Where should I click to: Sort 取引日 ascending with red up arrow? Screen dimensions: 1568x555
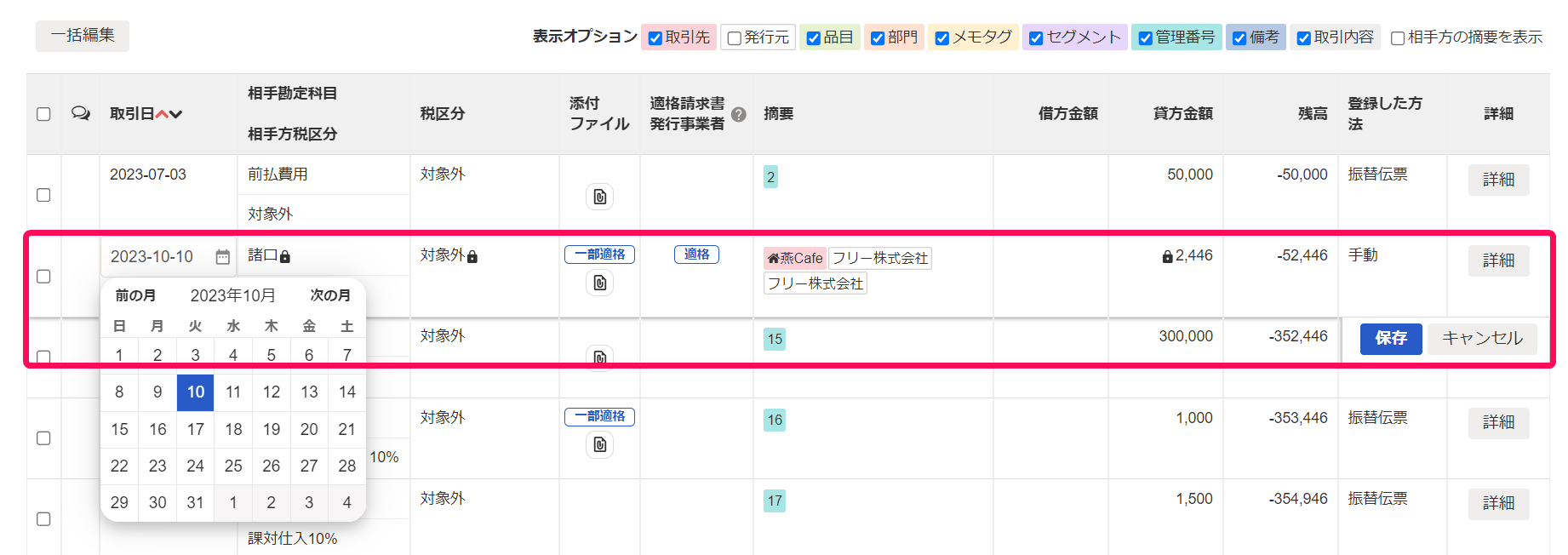point(162,114)
